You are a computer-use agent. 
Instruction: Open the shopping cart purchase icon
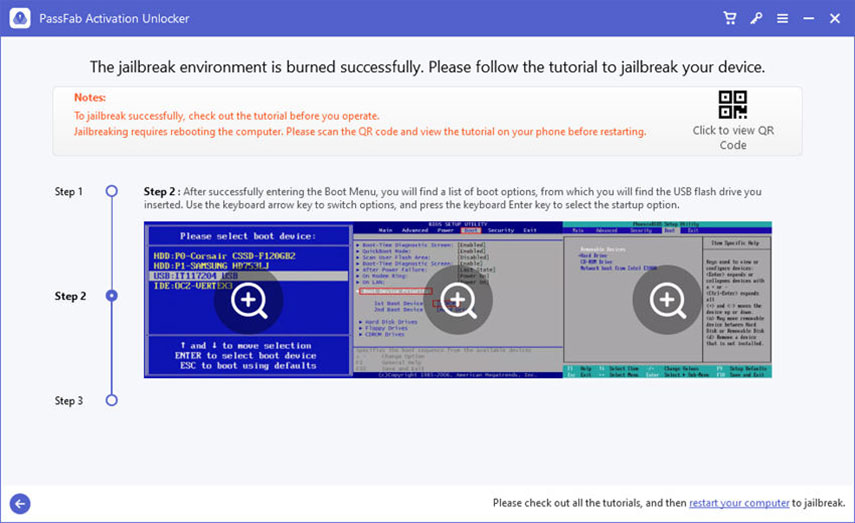click(x=730, y=18)
